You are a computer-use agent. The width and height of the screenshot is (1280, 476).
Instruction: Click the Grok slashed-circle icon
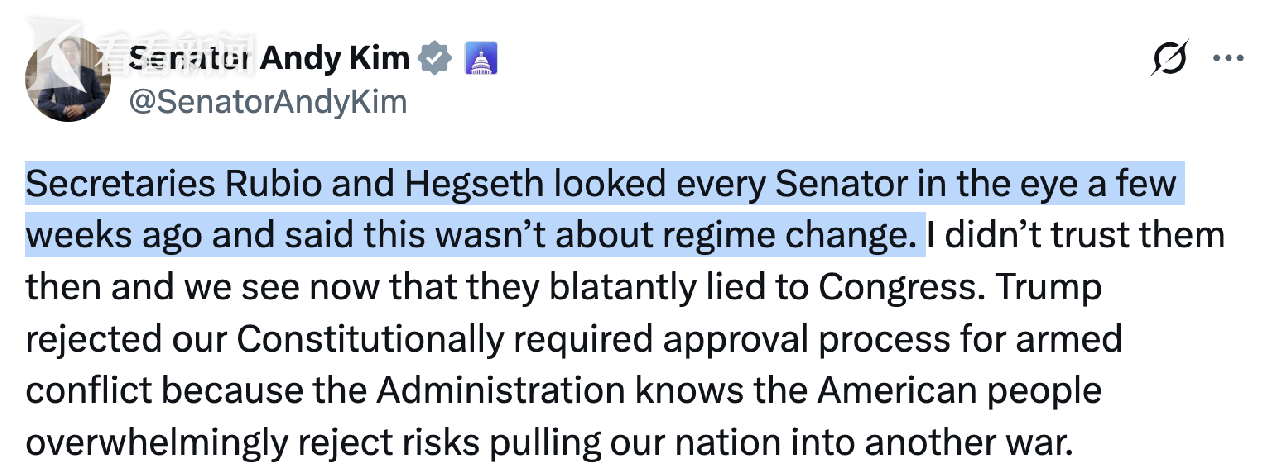[1169, 59]
